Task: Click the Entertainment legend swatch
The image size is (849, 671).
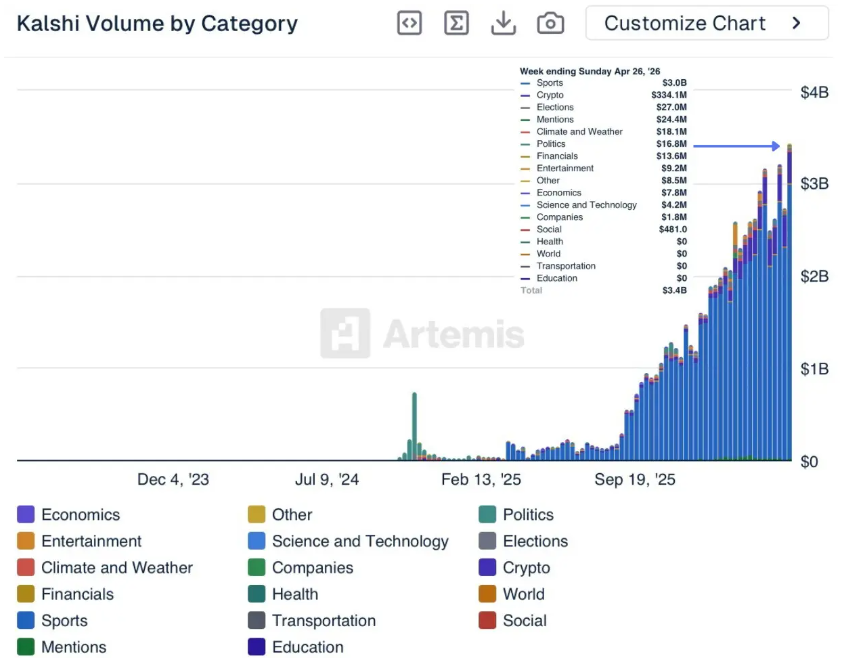Action: coord(26,541)
